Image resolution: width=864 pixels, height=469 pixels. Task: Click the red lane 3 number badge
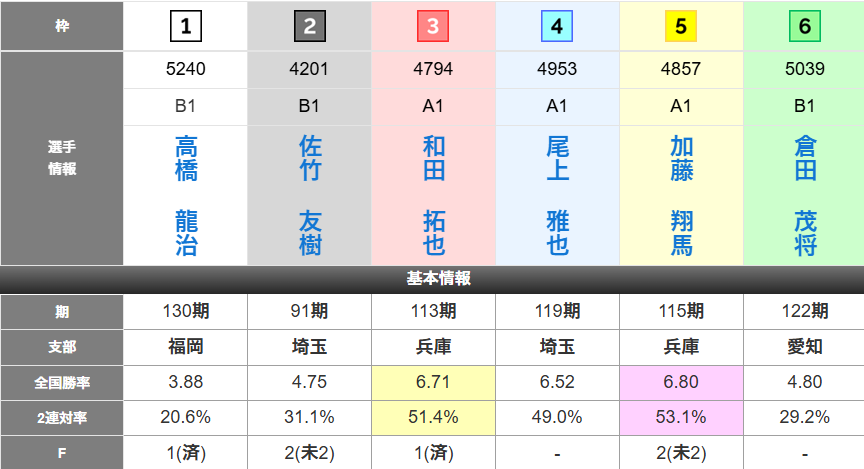coord(433,27)
